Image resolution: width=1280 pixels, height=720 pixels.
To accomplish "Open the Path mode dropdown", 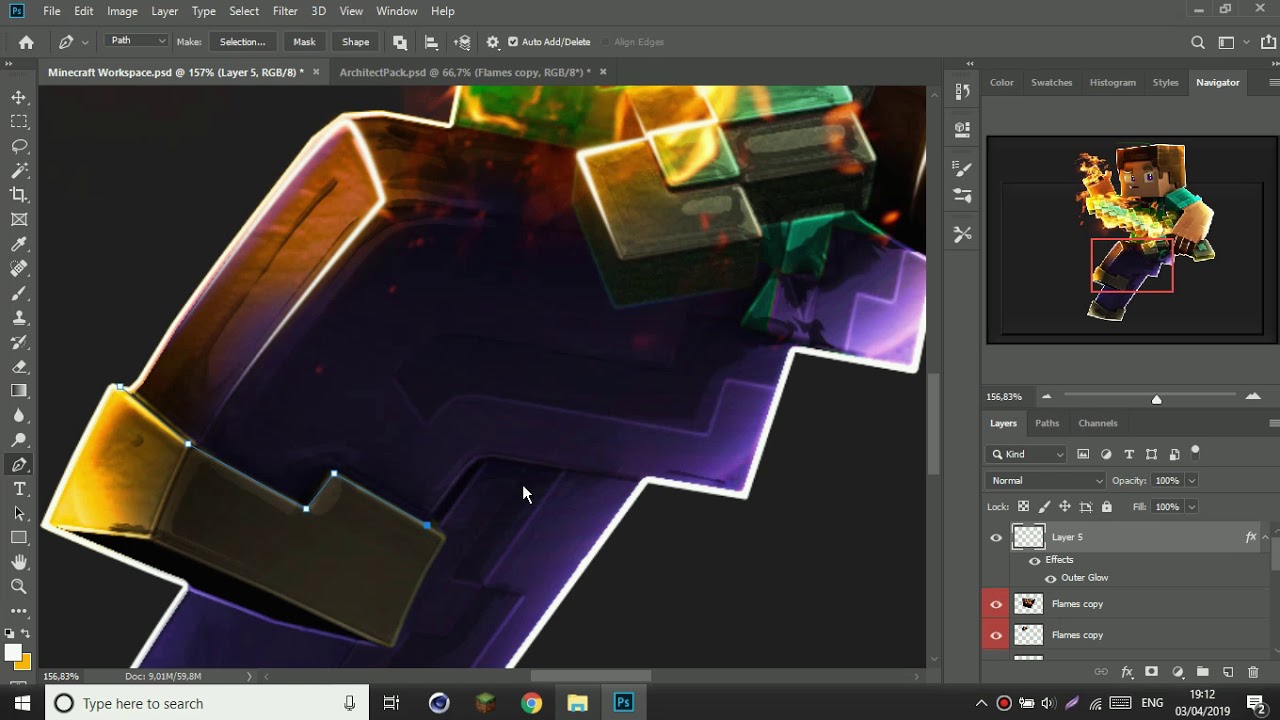I will click(x=137, y=41).
